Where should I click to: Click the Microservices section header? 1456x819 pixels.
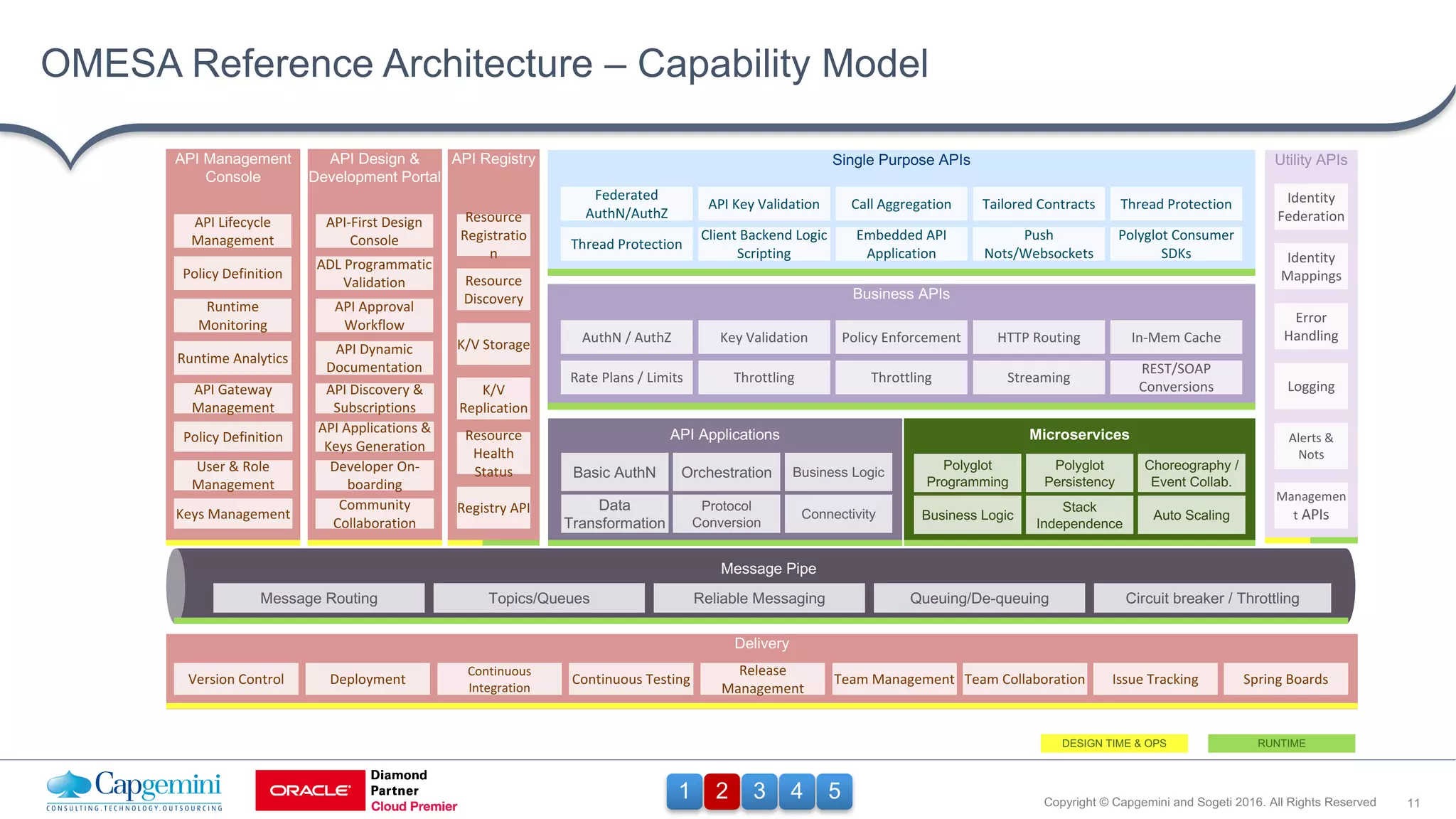1078,434
